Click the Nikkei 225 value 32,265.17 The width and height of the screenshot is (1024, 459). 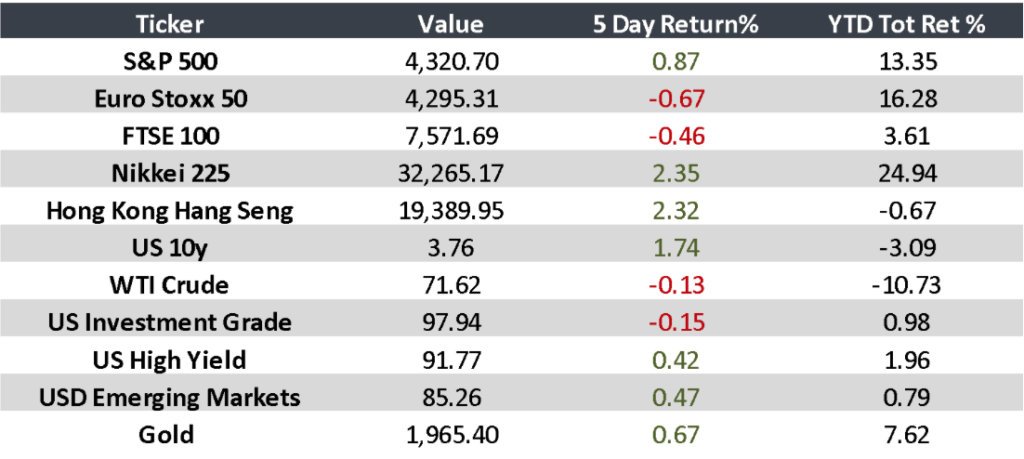click(449, 173)
